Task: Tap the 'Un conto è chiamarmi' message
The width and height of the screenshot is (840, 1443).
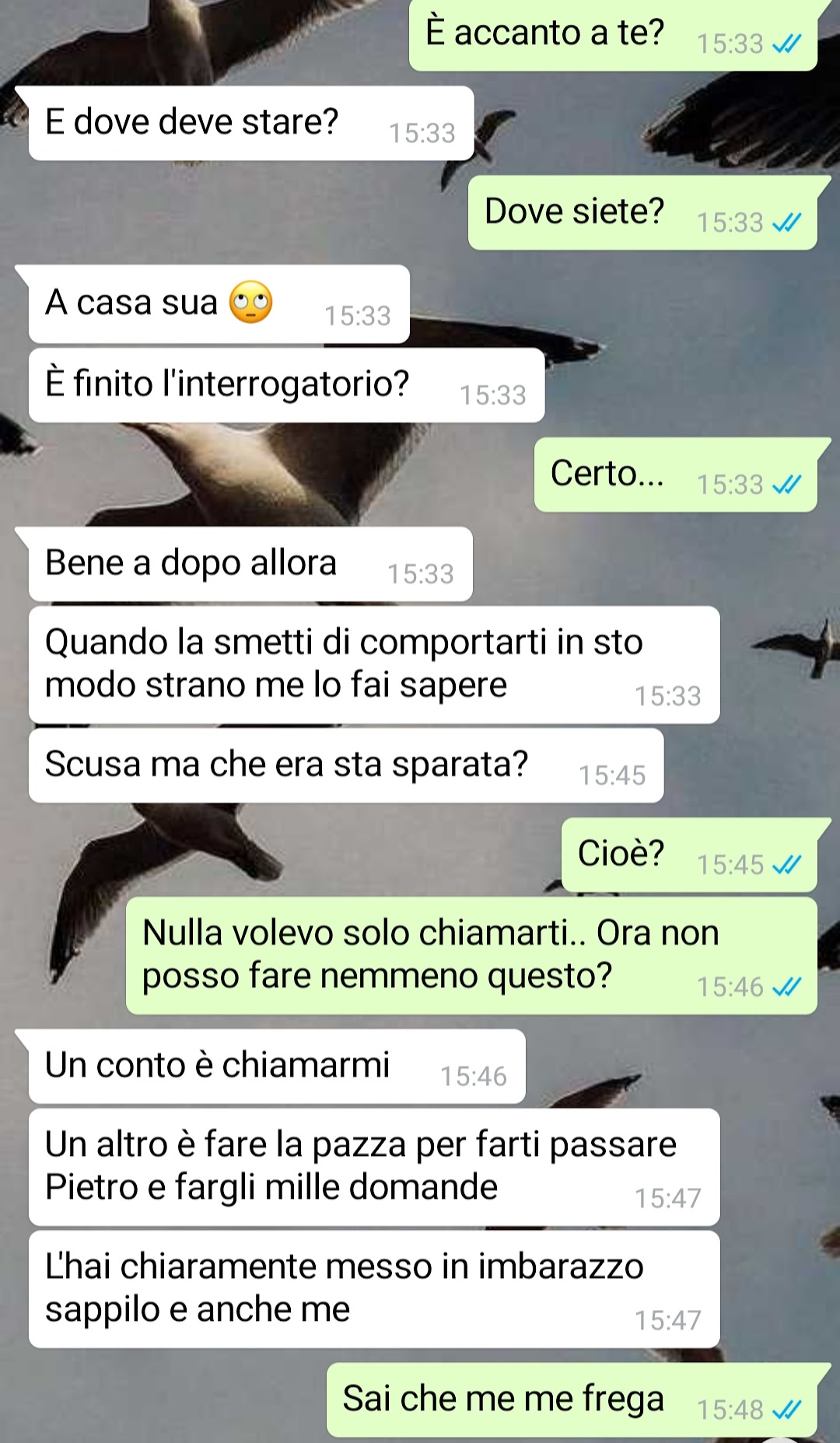Action: click(277, 1066)
